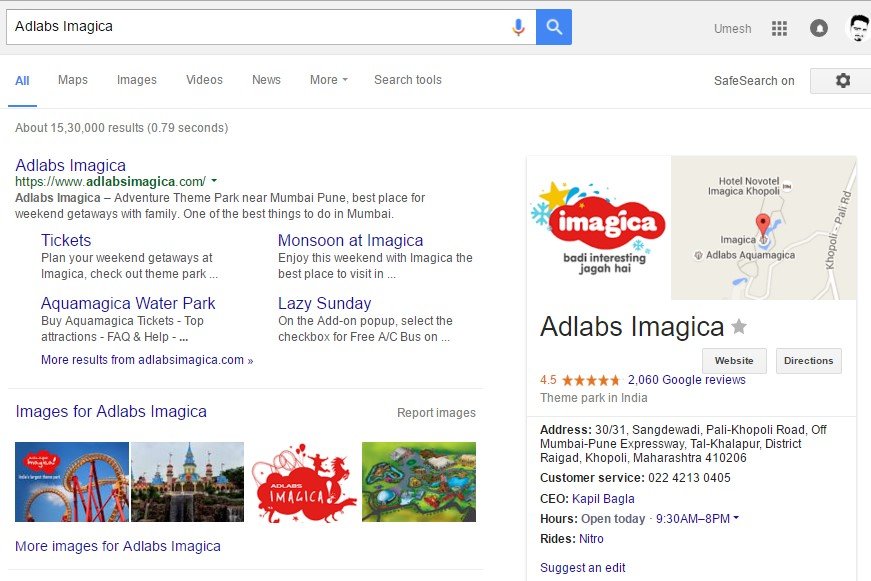Click the voice search microphone icon
The height and width of the screenshot is (581, 871).
(518, 27)
